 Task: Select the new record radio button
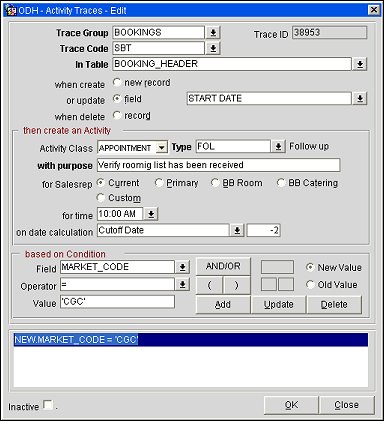(x=117, y=82)
